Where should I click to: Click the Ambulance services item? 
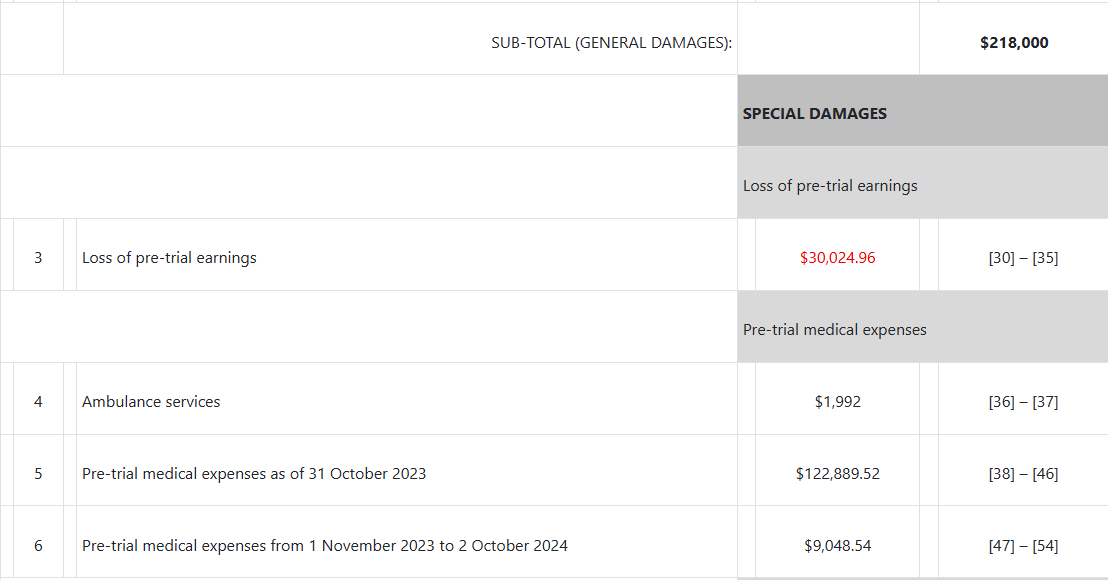point(151,402)
